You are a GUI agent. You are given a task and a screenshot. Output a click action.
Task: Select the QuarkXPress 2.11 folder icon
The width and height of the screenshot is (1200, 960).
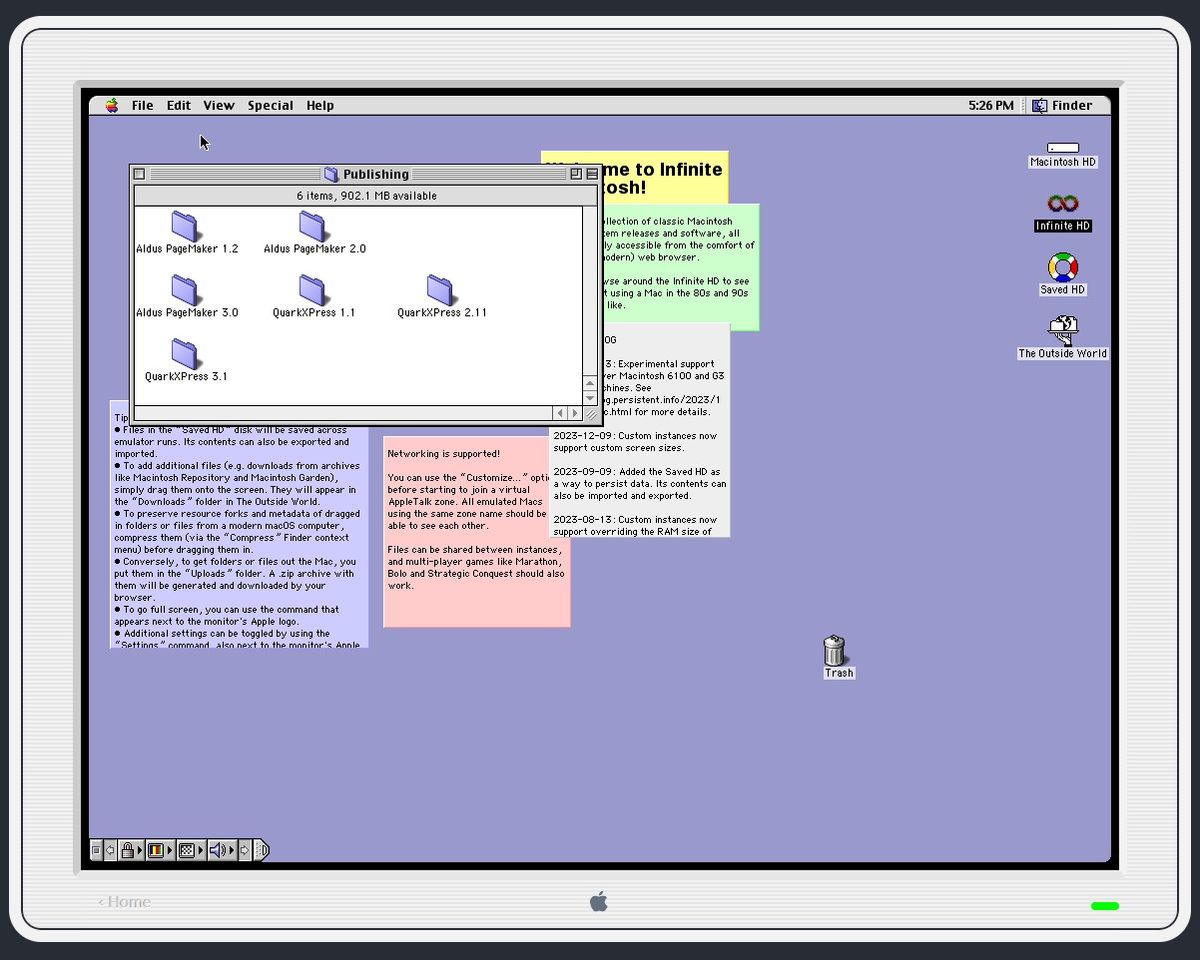click(441, 290)
